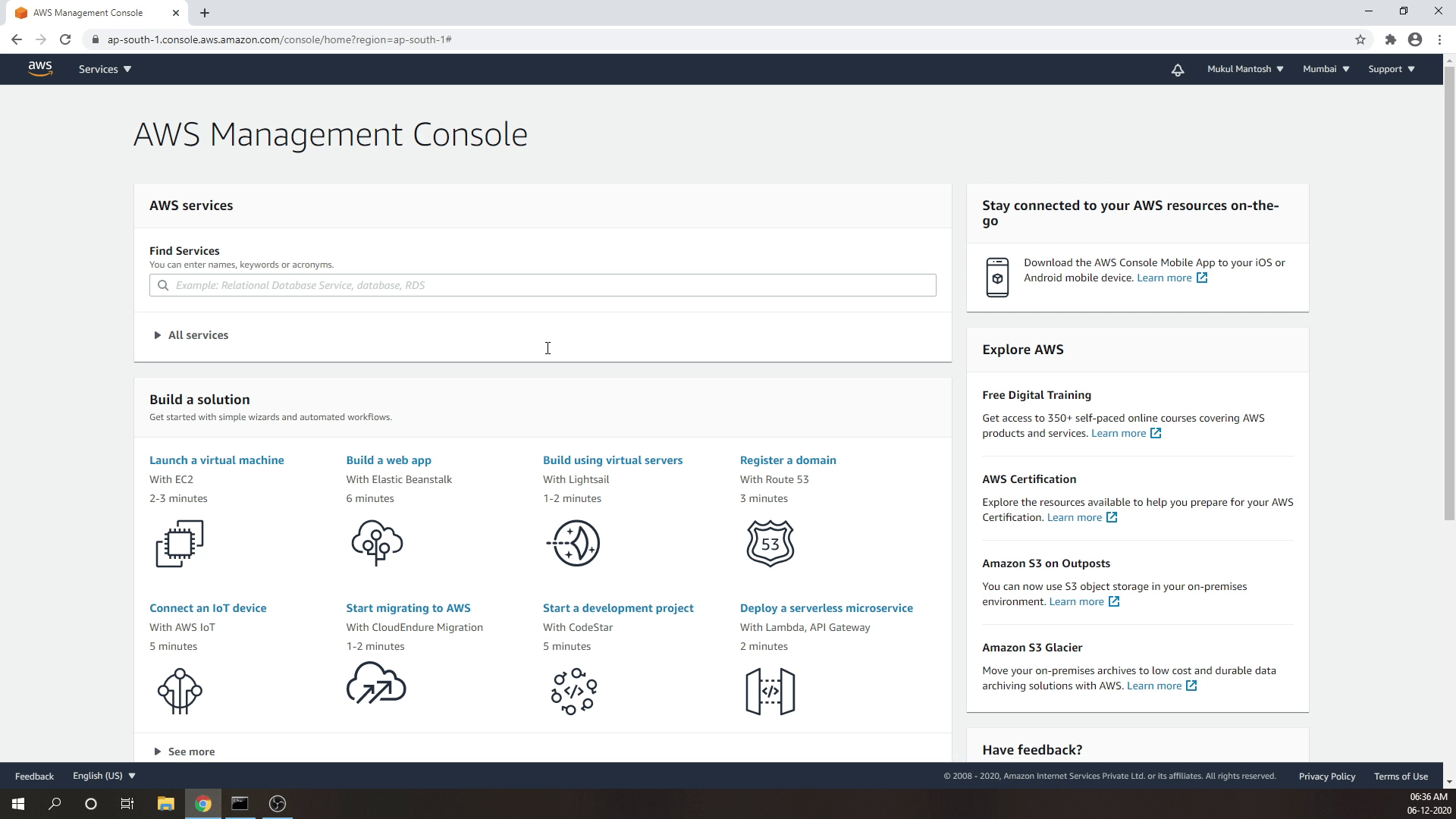Image resolution: width=1456 pixels, height=819 pixels.
Task: Open the Mumbai region selector
Action: coord(1325,69)
